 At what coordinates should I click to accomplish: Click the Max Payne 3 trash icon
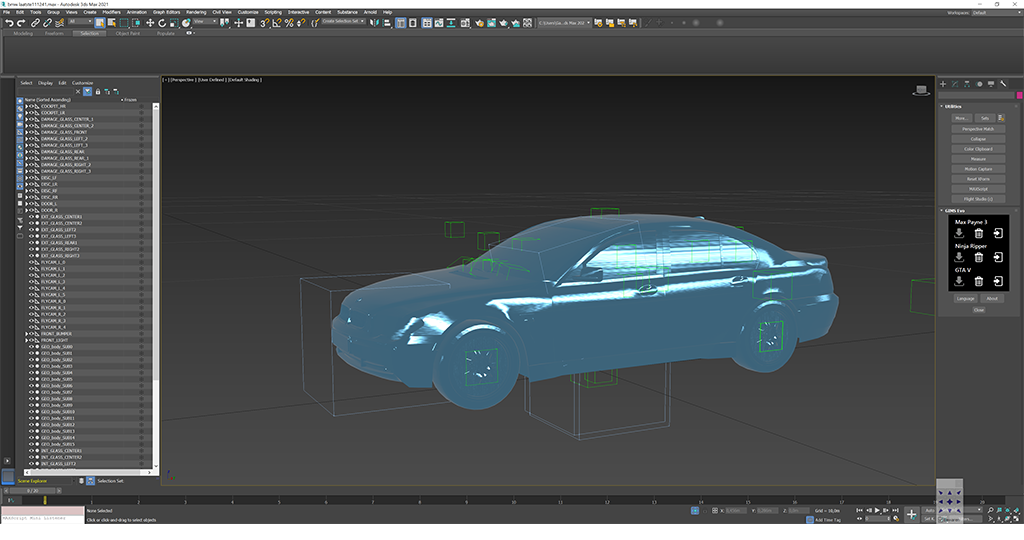click(978, 233)
